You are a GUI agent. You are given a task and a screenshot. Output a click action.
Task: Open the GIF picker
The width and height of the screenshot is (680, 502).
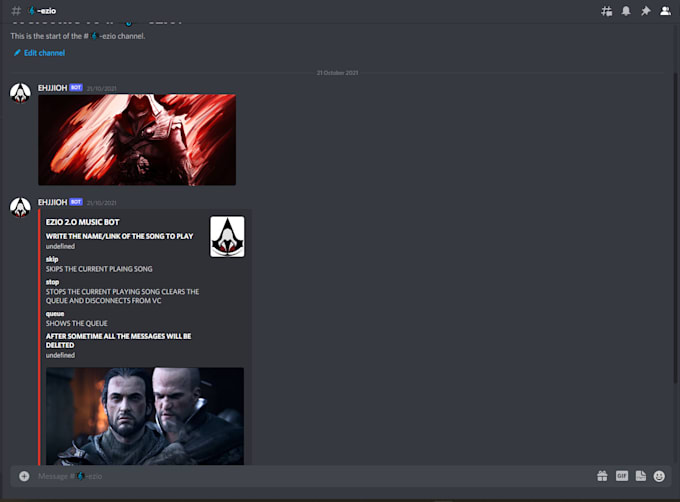(621, 476)
